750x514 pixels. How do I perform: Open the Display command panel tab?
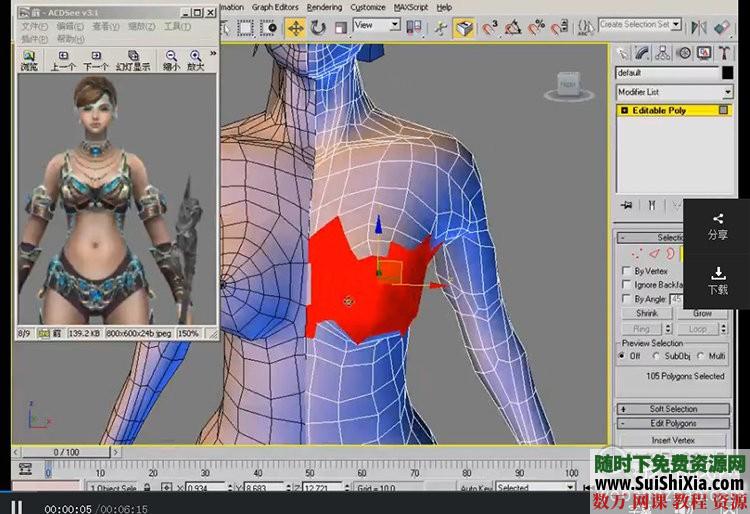tap(704, 54)
